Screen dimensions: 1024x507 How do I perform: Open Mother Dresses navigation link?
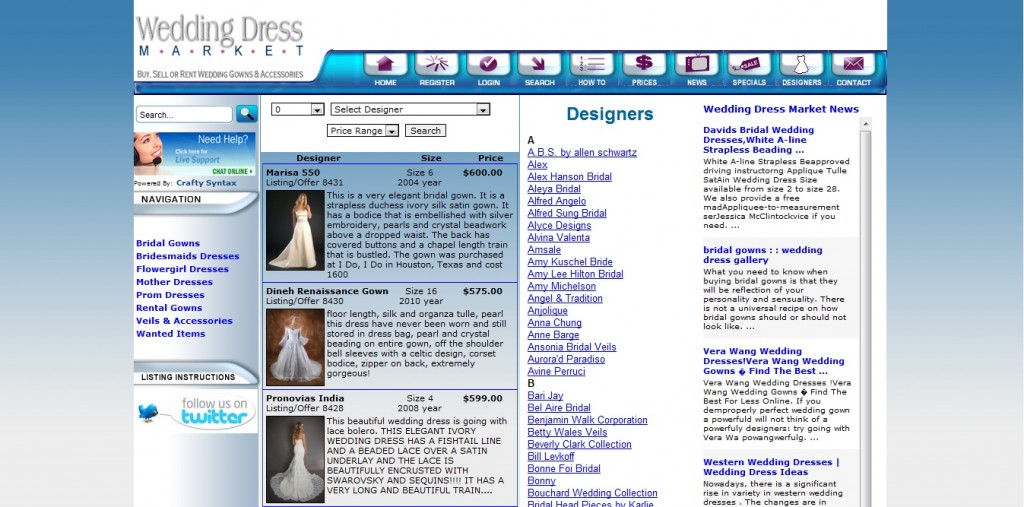coord(174,282)
